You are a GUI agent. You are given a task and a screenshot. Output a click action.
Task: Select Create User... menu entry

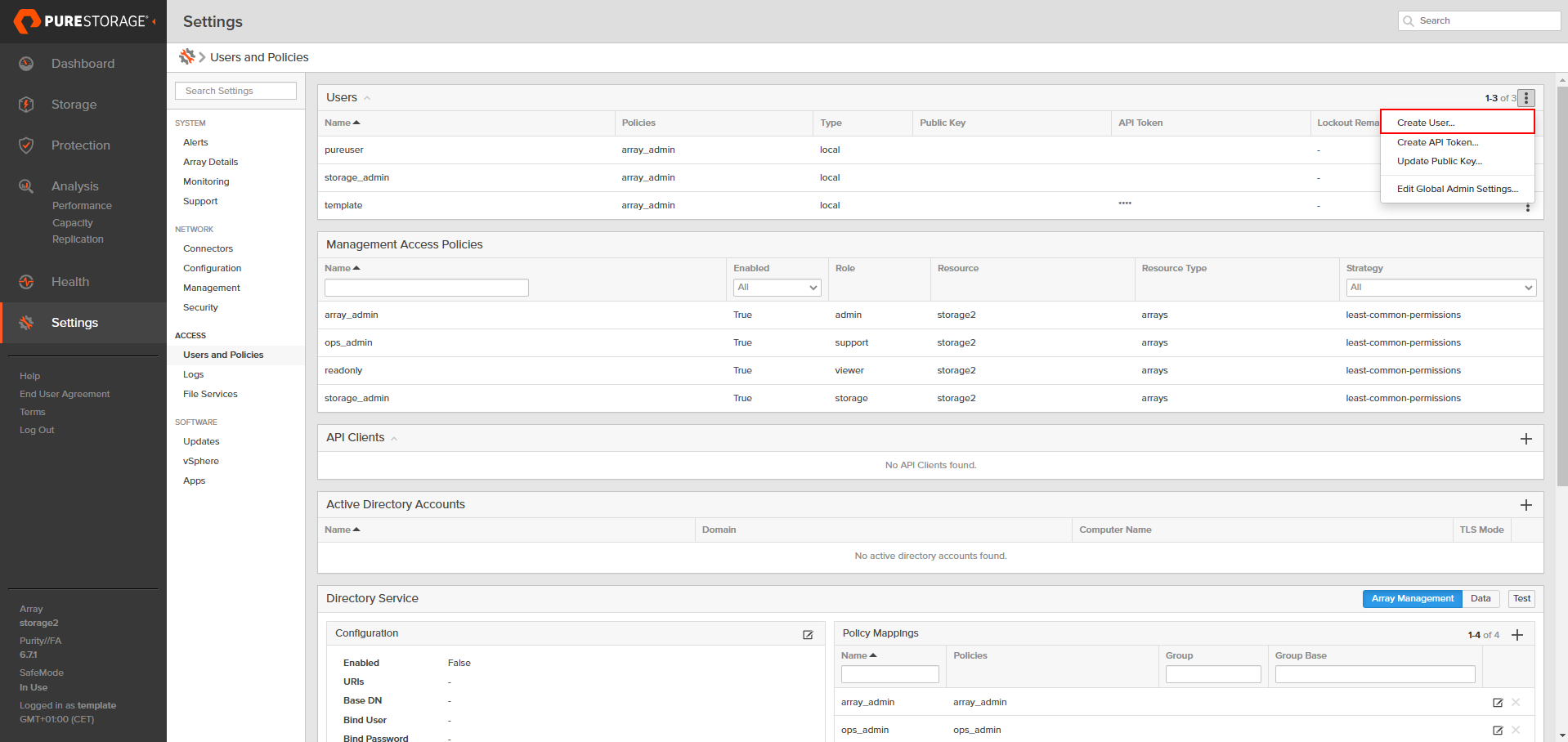[1458, 123]
